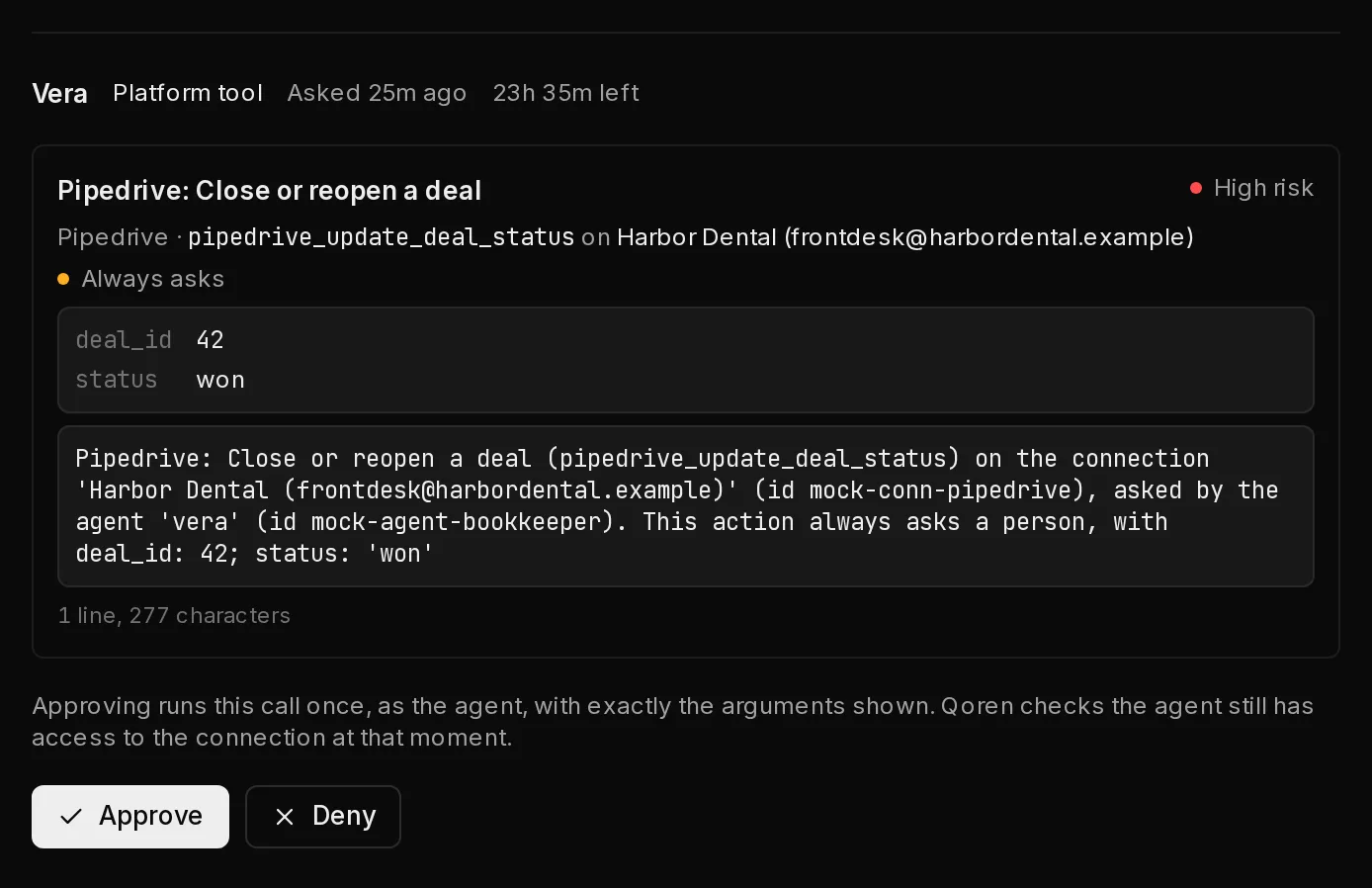Screen dimensions: 1372x888
Task: Click the Platform tool label
Action: (188, 93)
